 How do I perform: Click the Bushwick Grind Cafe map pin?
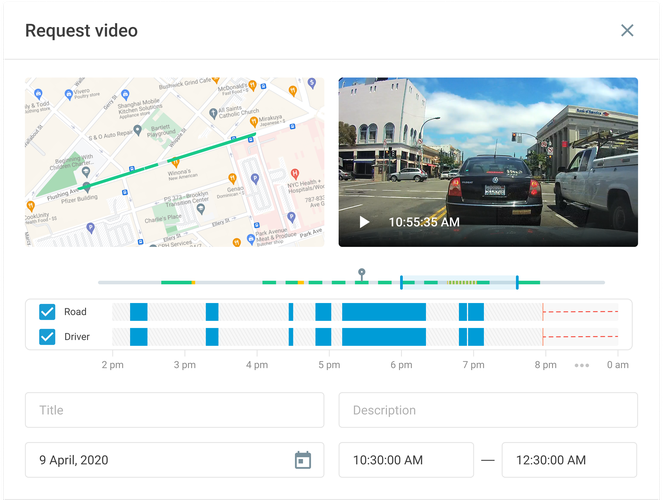point(216,79)
